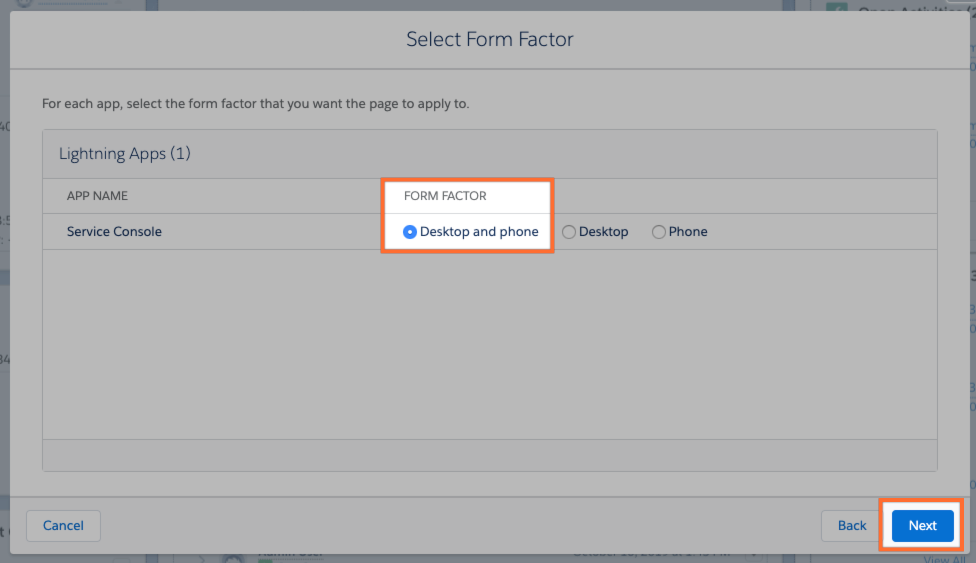This screenshot has width=976, height=563.
Task: Open the View All link behind dialog
Action: pos(944,558)
